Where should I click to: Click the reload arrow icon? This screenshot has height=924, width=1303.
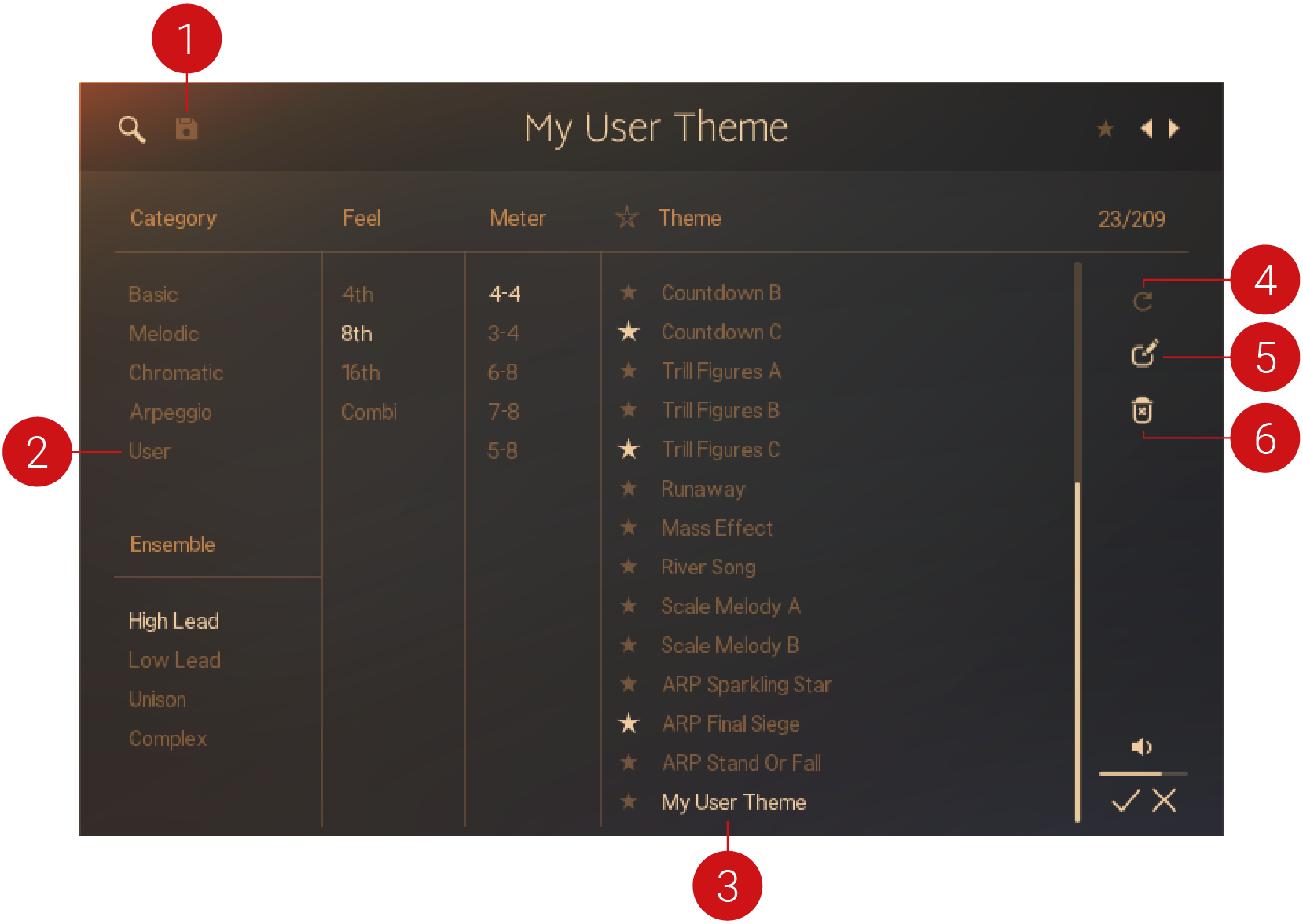click(1143, 301)
